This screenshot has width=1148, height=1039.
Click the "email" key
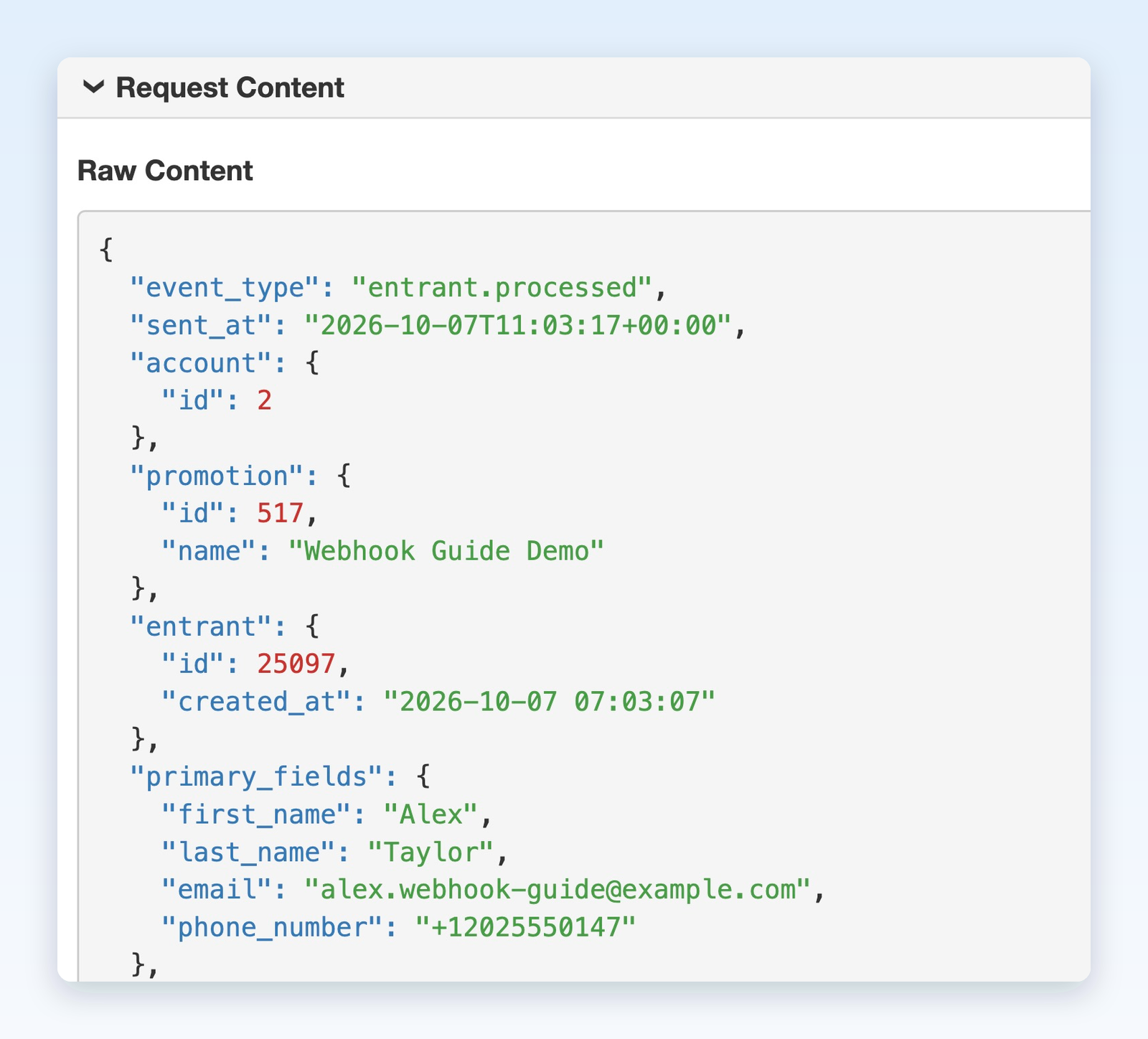point(216,890)
